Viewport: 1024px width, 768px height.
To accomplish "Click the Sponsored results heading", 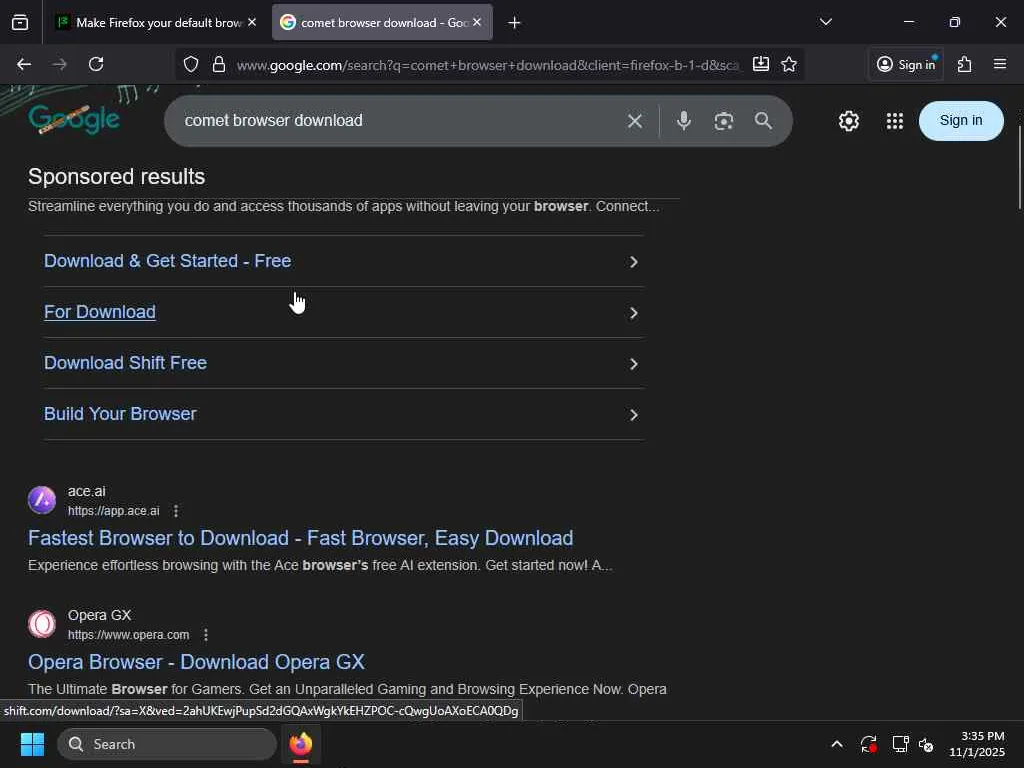I will point(116,176).
